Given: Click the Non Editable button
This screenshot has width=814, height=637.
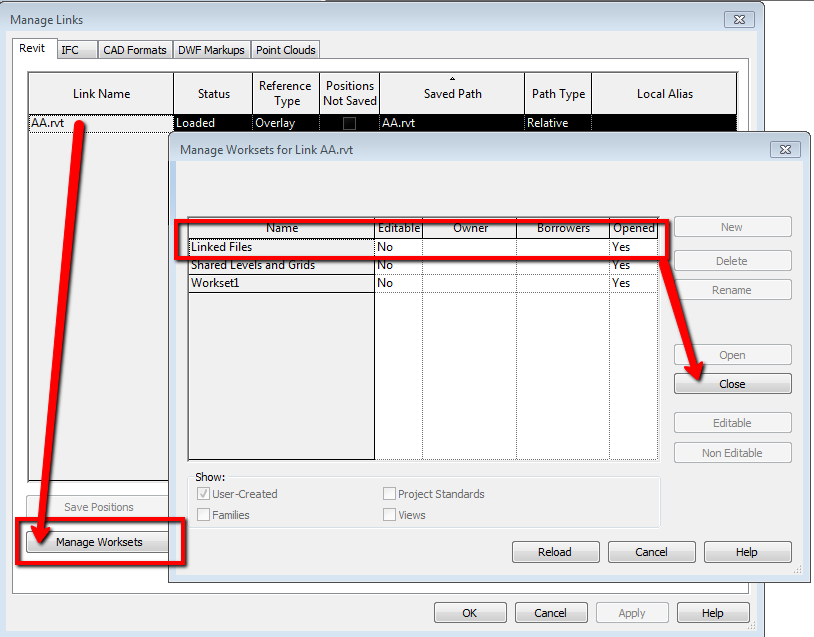Looking at the screenshot, I should tap(731, 452).
